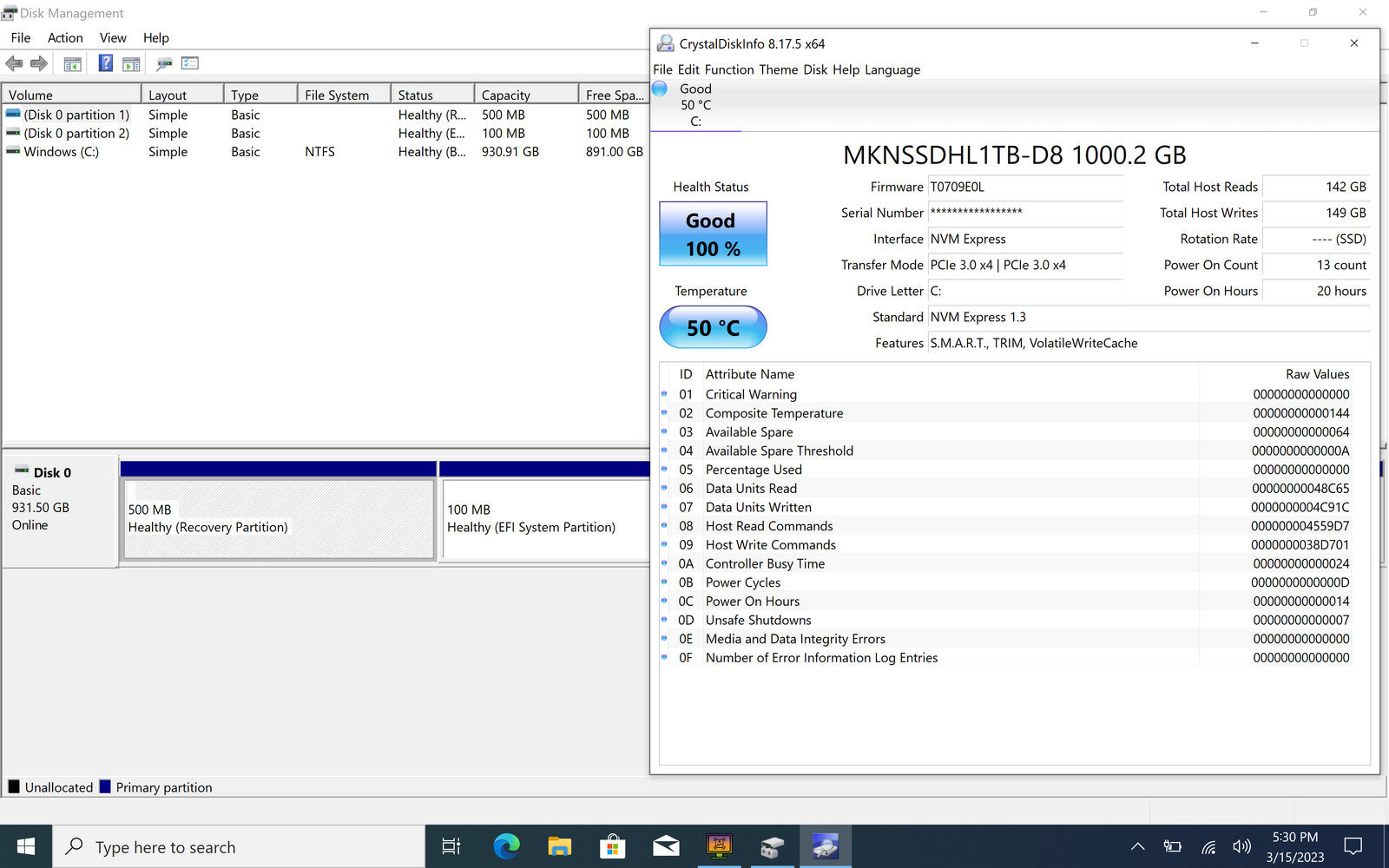Open CrystalDiskInfo Edit menu
The width and height of the screenshot is (1389, 868).
click(x=688, y=69)
